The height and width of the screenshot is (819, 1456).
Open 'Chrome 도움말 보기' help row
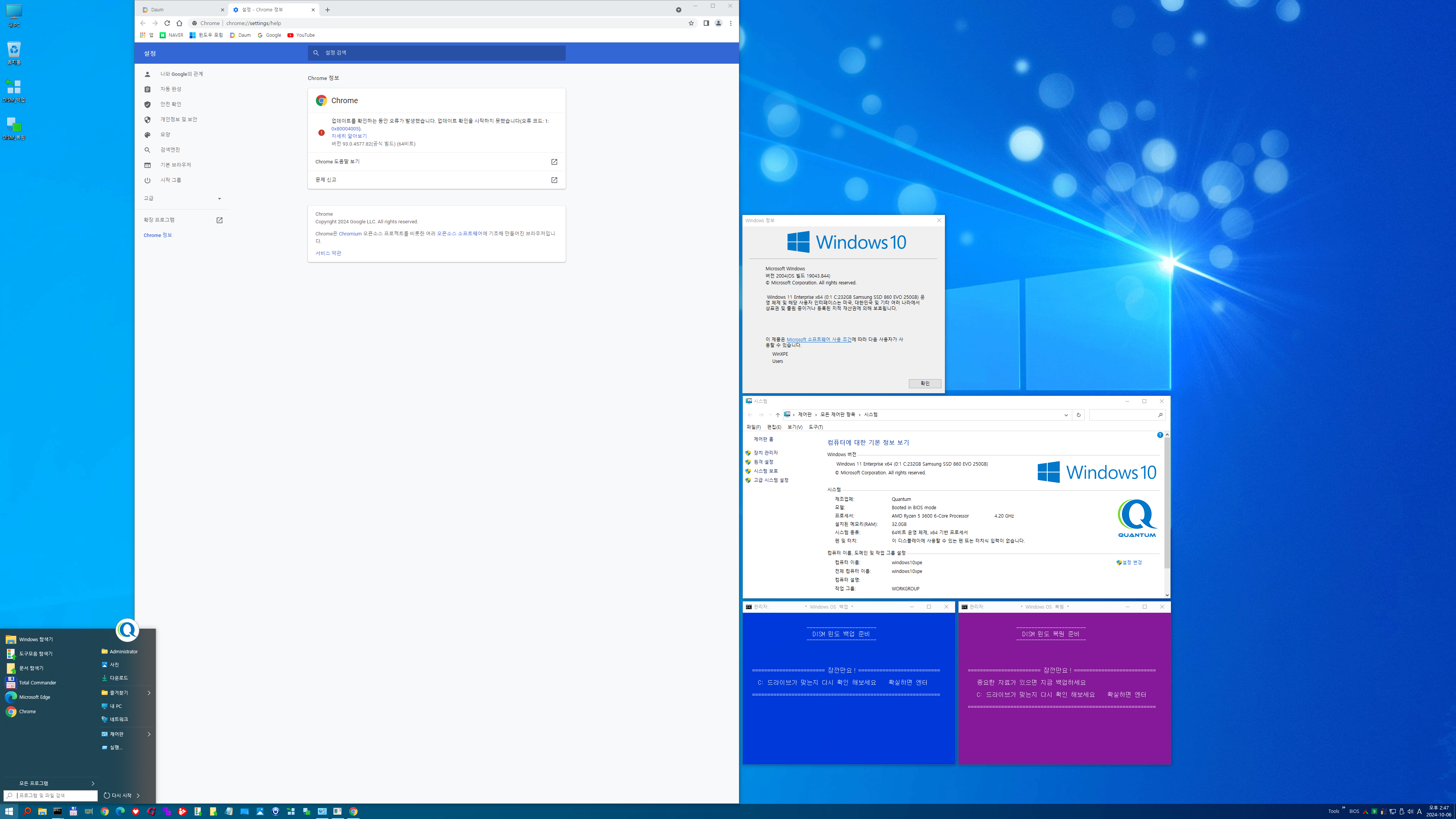[436, 162]
